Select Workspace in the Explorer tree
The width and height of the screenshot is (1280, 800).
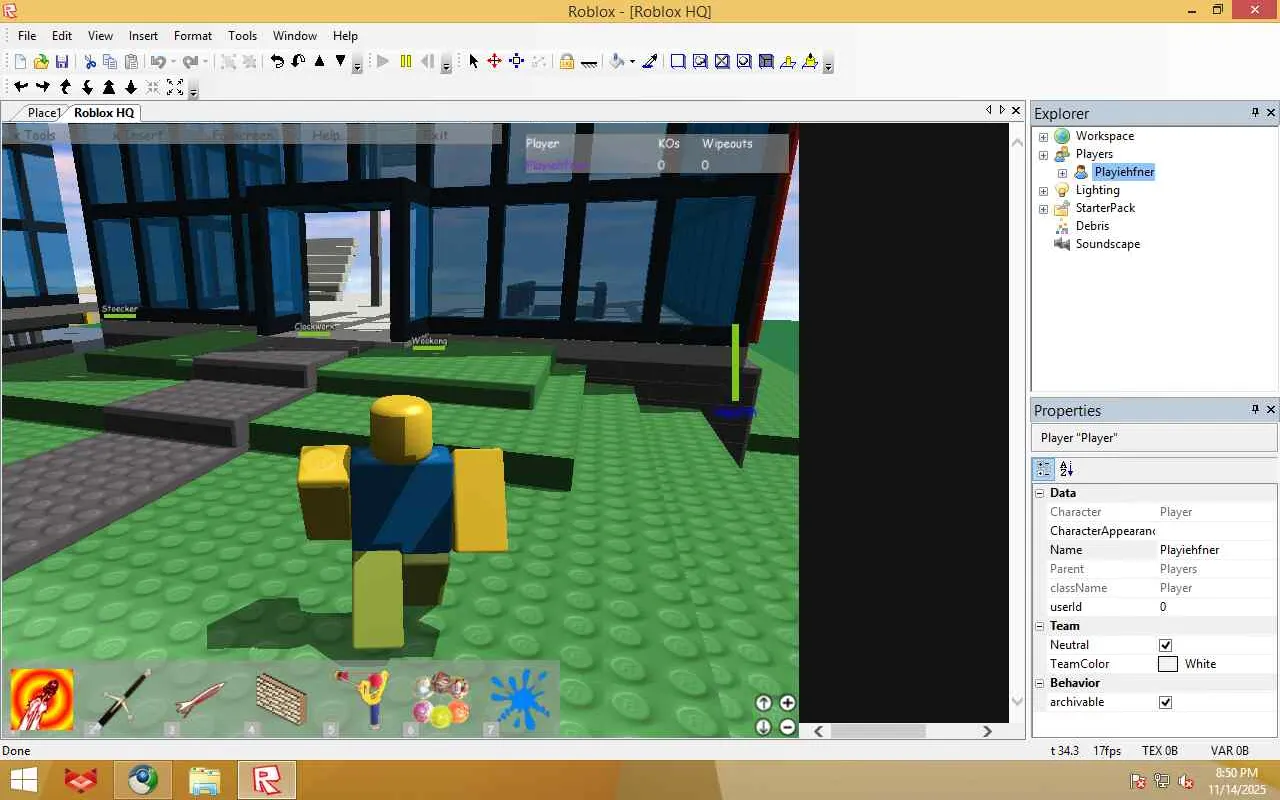tap(1104, 136)
